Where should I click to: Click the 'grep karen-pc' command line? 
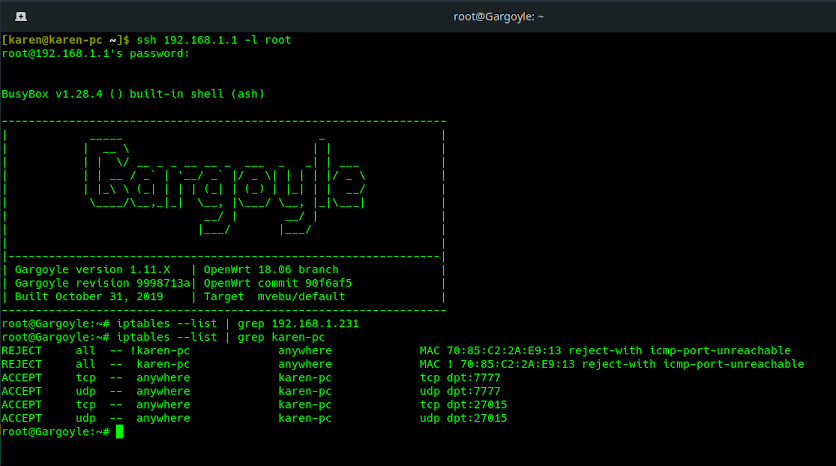(x=163, y=337)
